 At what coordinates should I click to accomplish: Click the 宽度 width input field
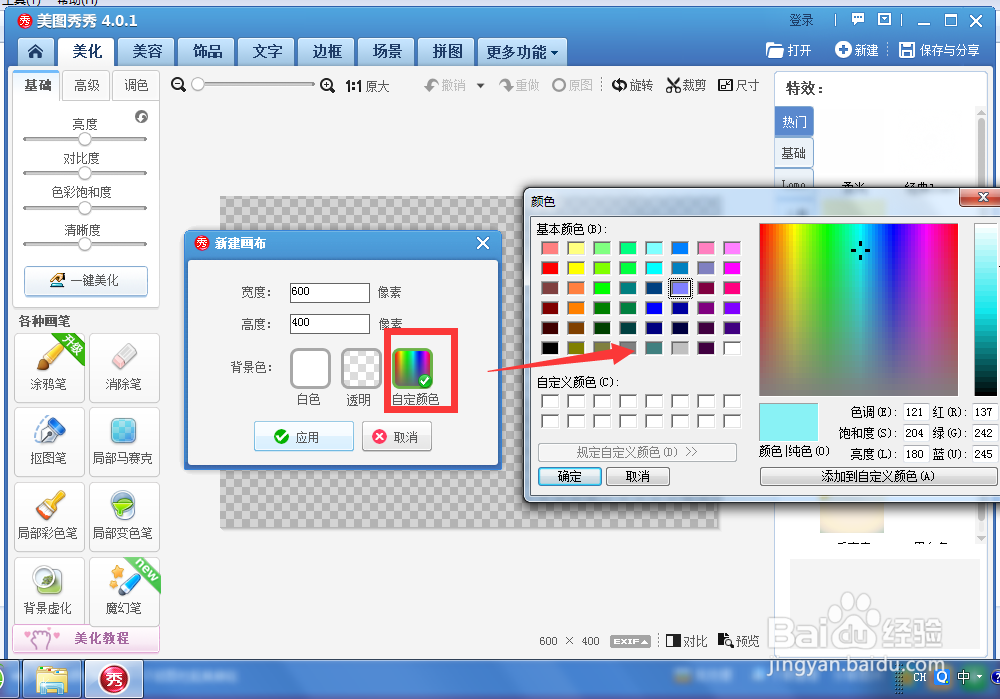click(330, 292)
